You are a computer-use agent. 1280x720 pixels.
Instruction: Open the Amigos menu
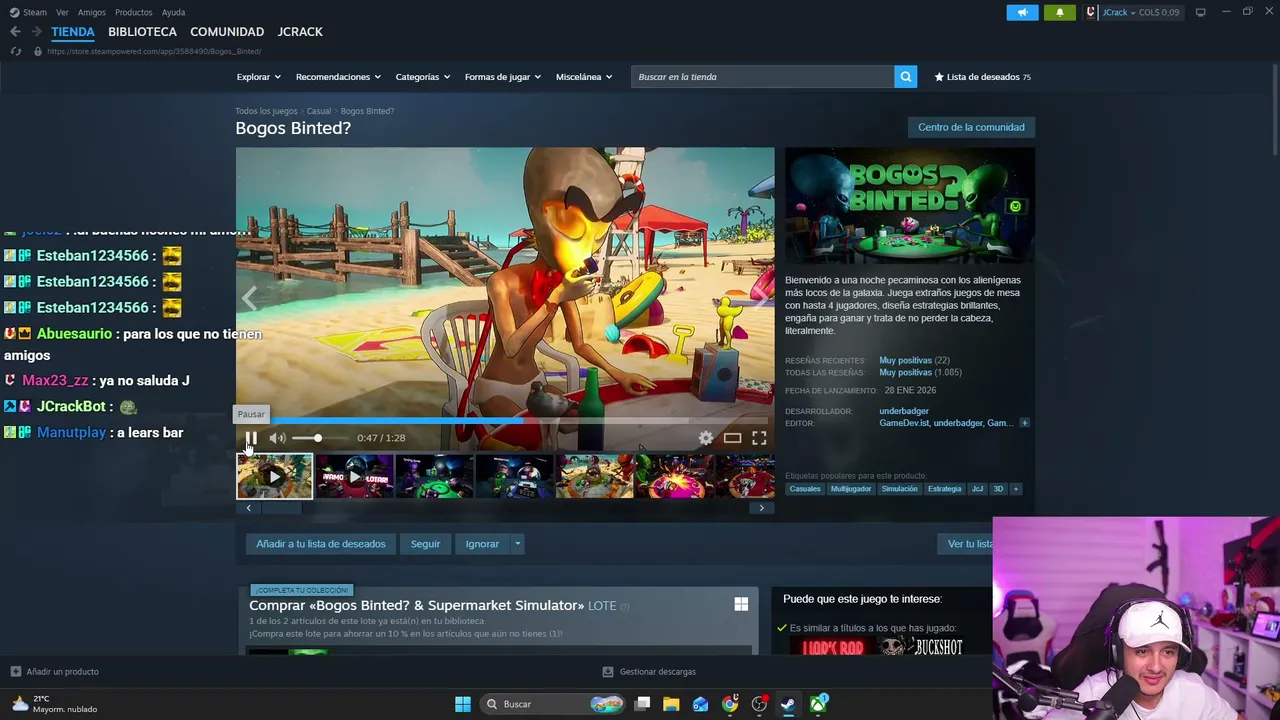92,12
